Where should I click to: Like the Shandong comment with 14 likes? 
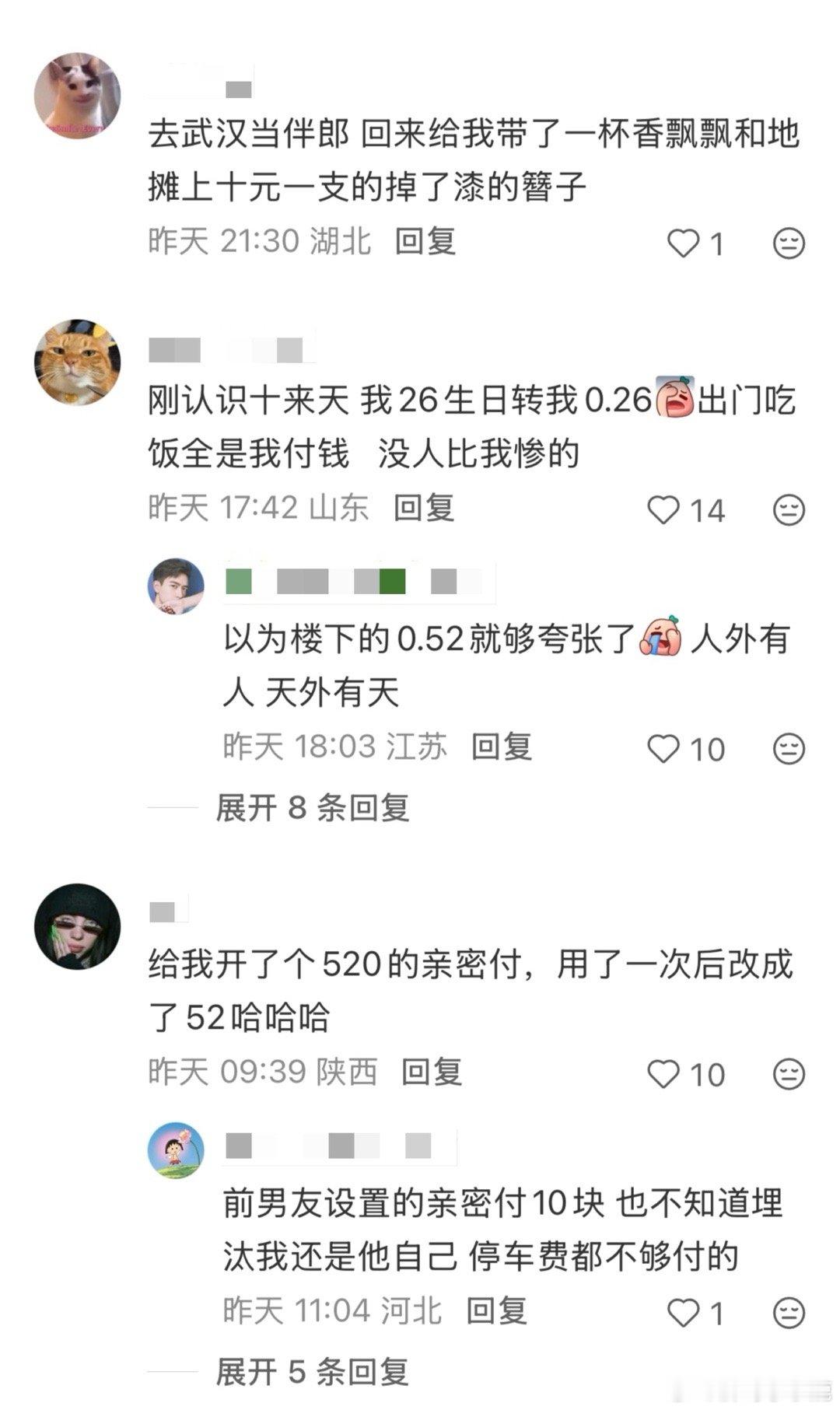[663, 510]
